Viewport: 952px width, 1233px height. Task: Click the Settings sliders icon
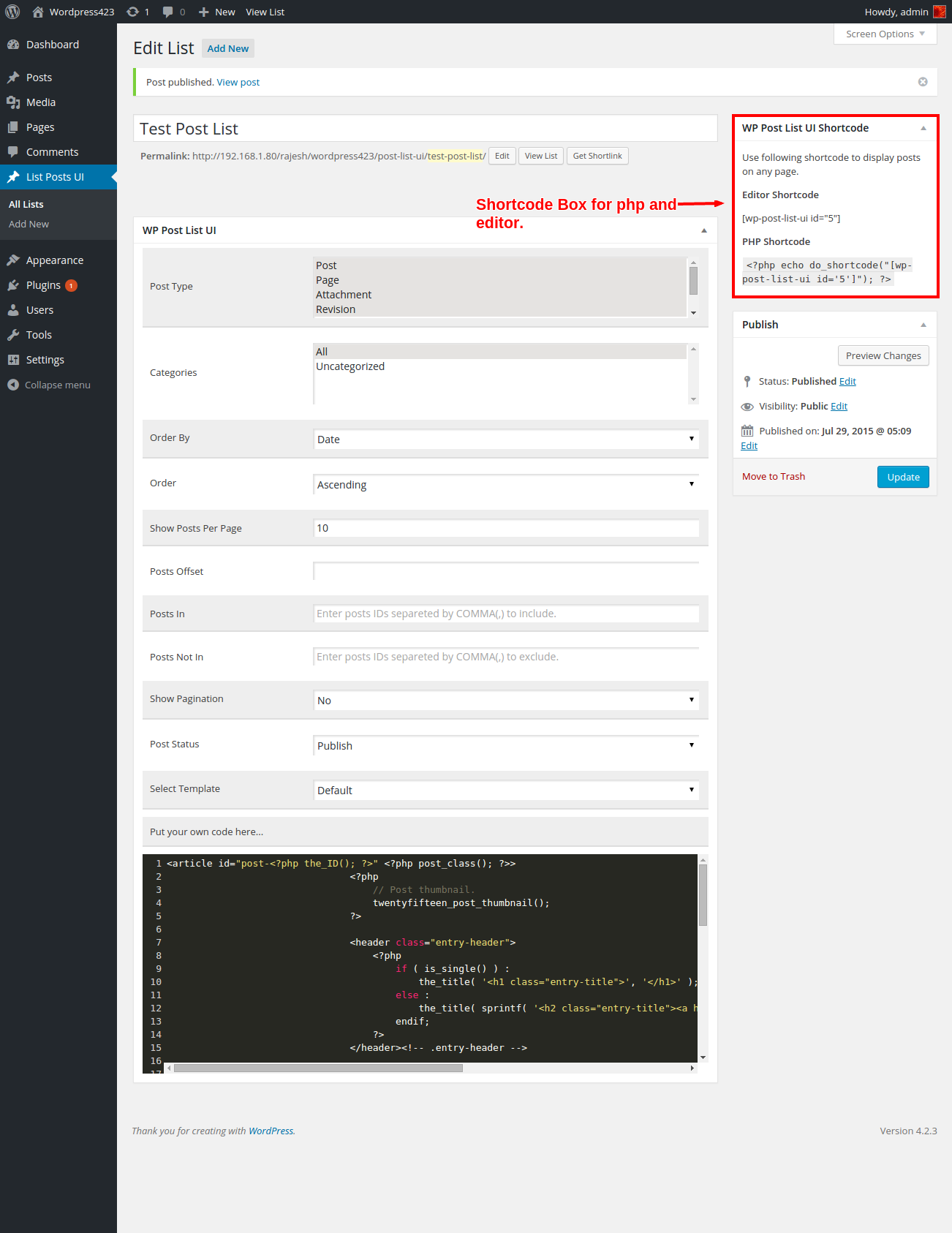click(x=13, y=360)
